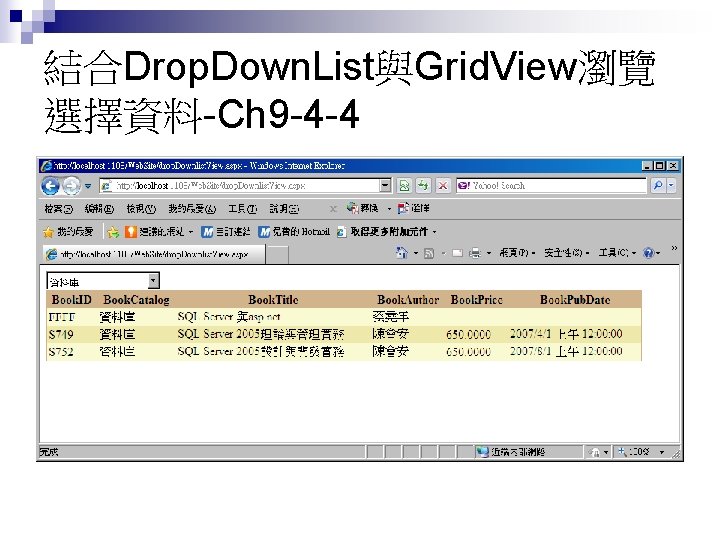Open the 編輯 (Edit) menu
720x540 pixels.
click(99, 209)
